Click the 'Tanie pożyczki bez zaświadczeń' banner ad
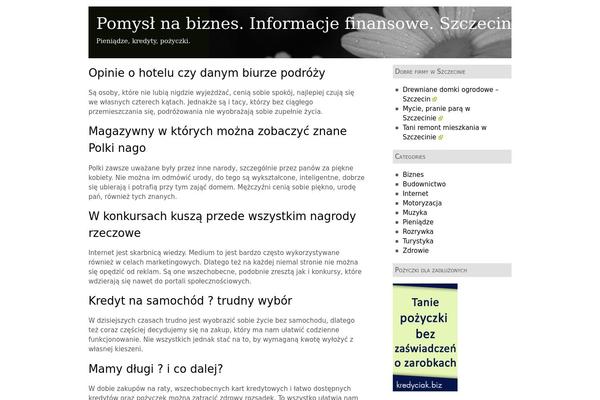This screenshot has height=400, width=600. tap(425, 337)
